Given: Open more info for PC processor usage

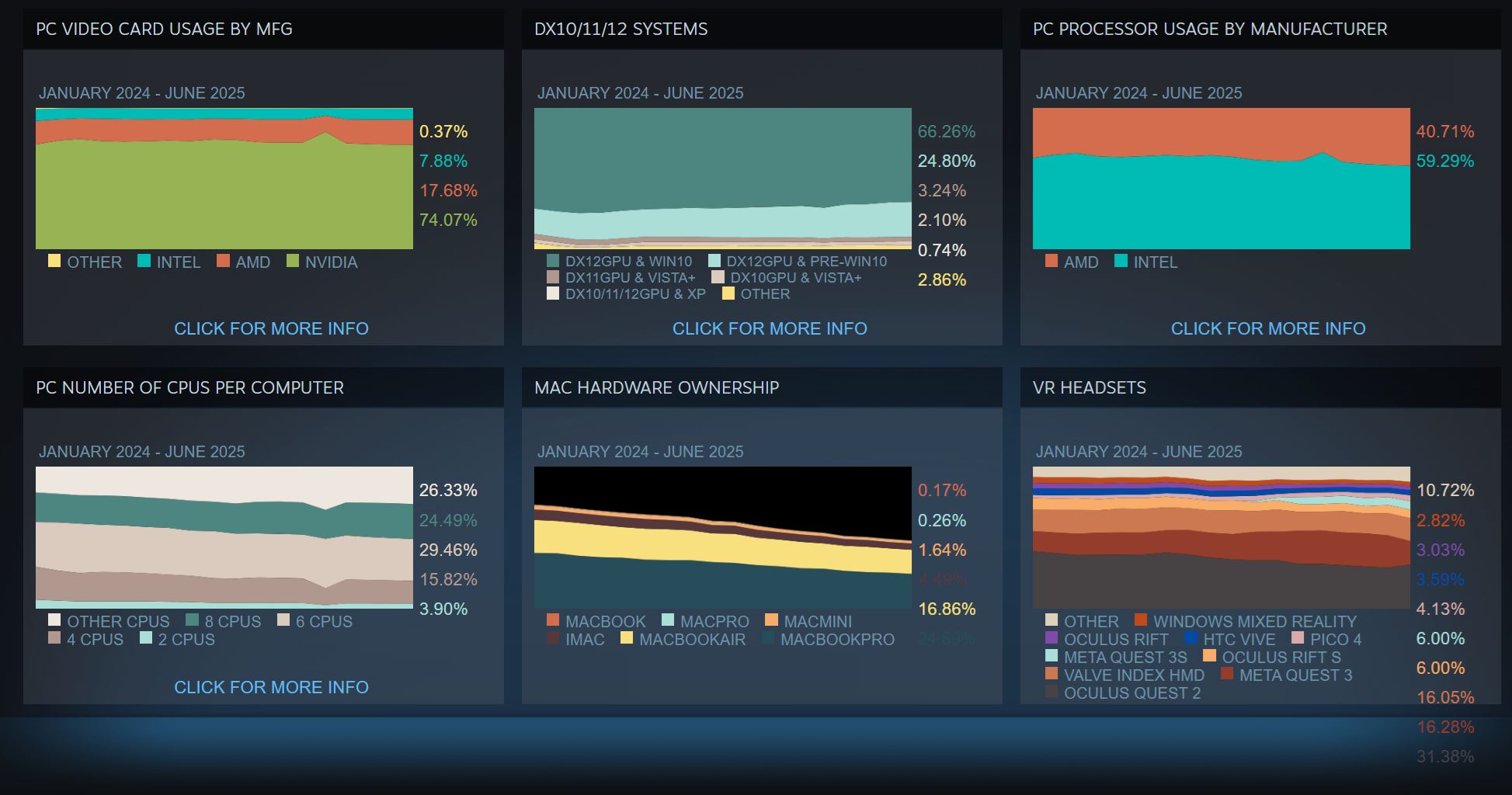Looking at the screenshot, I should [x=1268, y=328].
